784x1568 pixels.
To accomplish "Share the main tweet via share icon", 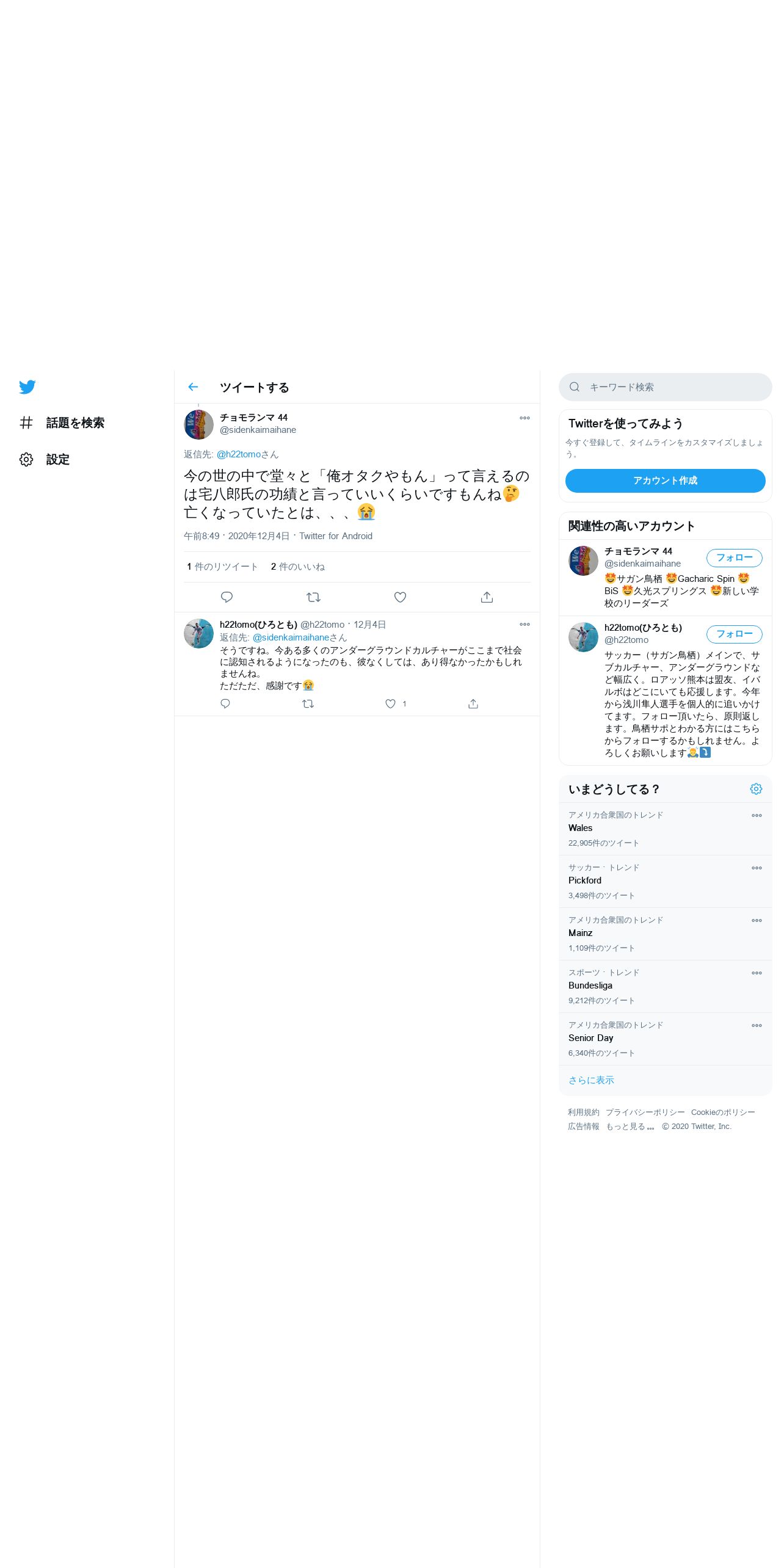I will pos(487,597).
